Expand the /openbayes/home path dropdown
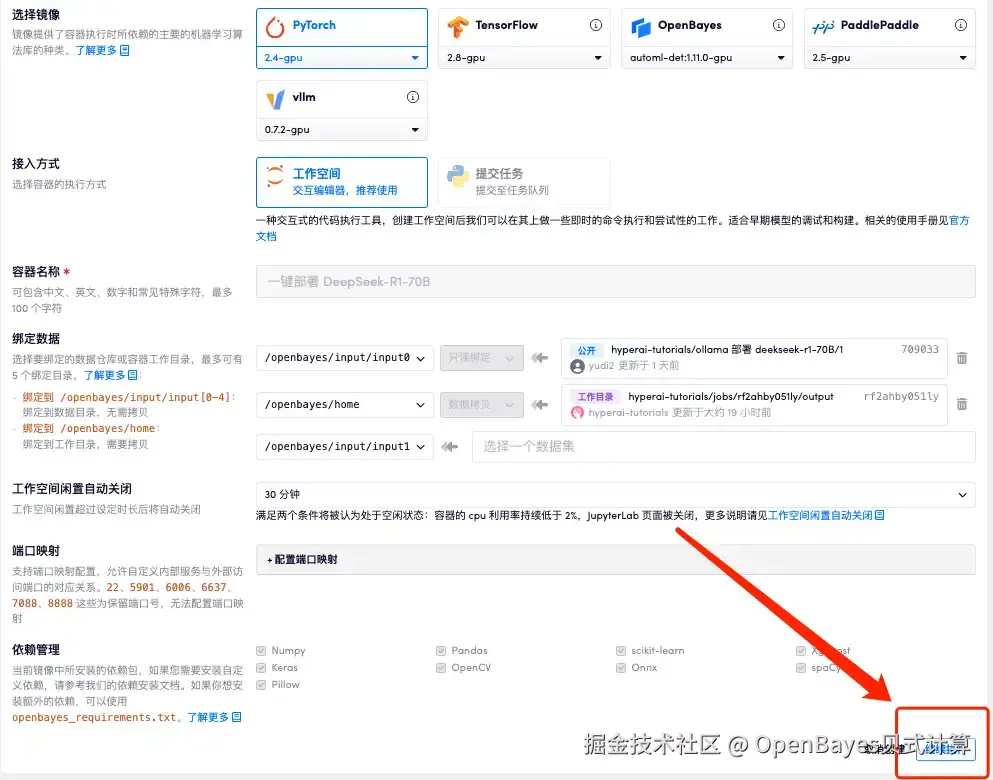This screenshot has width=993, height=780. (345, 405)
